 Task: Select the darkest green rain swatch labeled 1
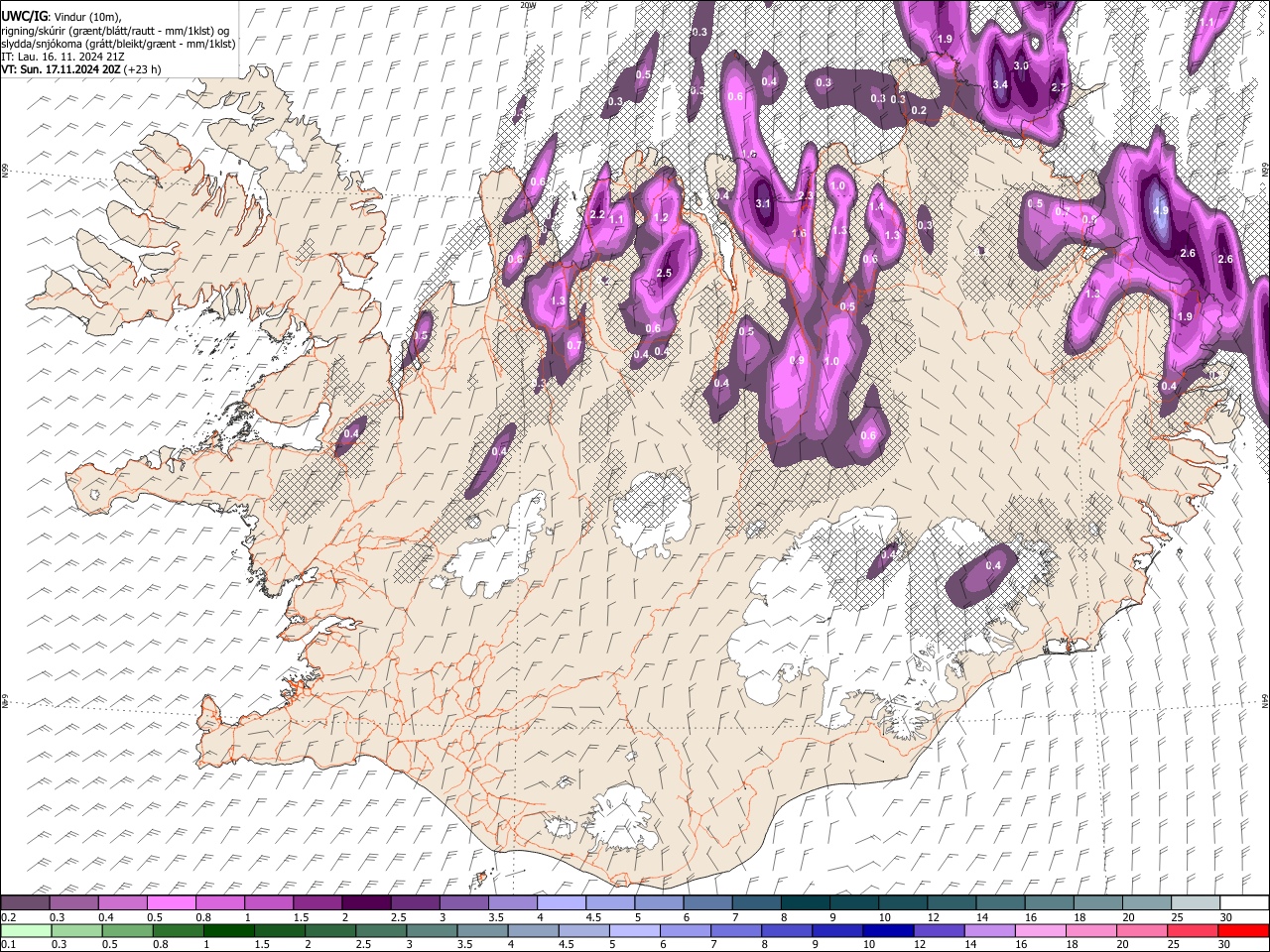click(228, 931)
